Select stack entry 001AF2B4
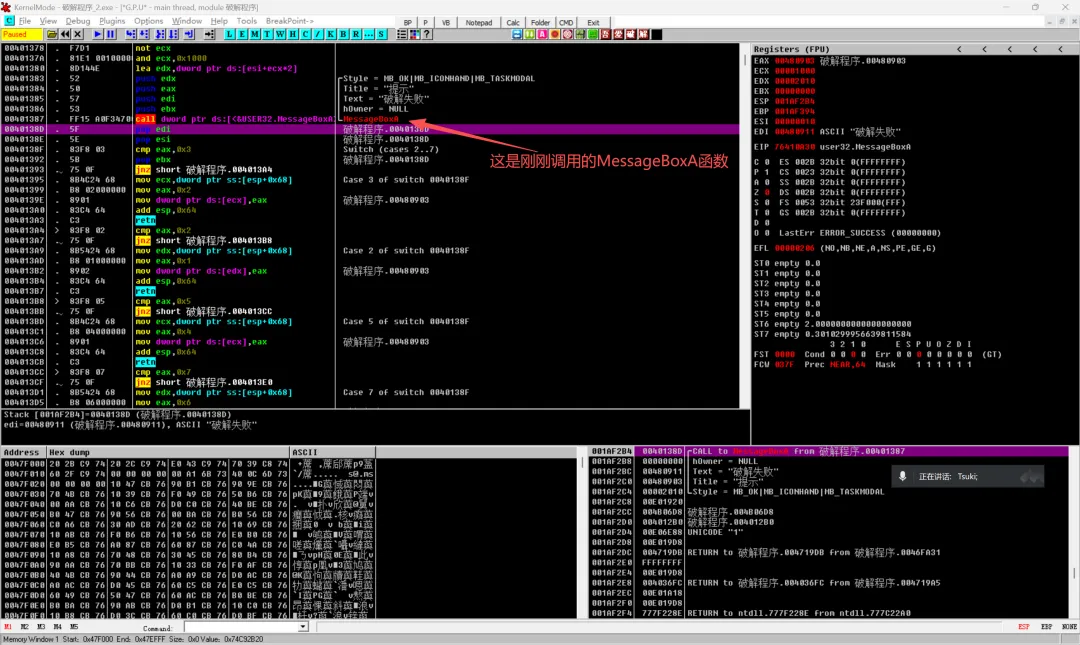 point(829,451)
